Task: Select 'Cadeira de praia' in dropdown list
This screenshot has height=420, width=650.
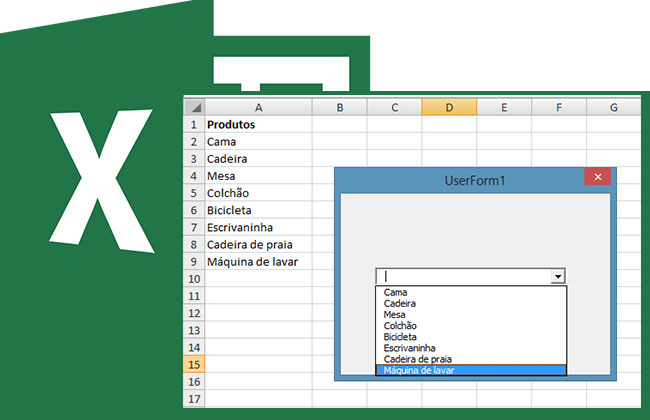Action: (x=471, y=359)
